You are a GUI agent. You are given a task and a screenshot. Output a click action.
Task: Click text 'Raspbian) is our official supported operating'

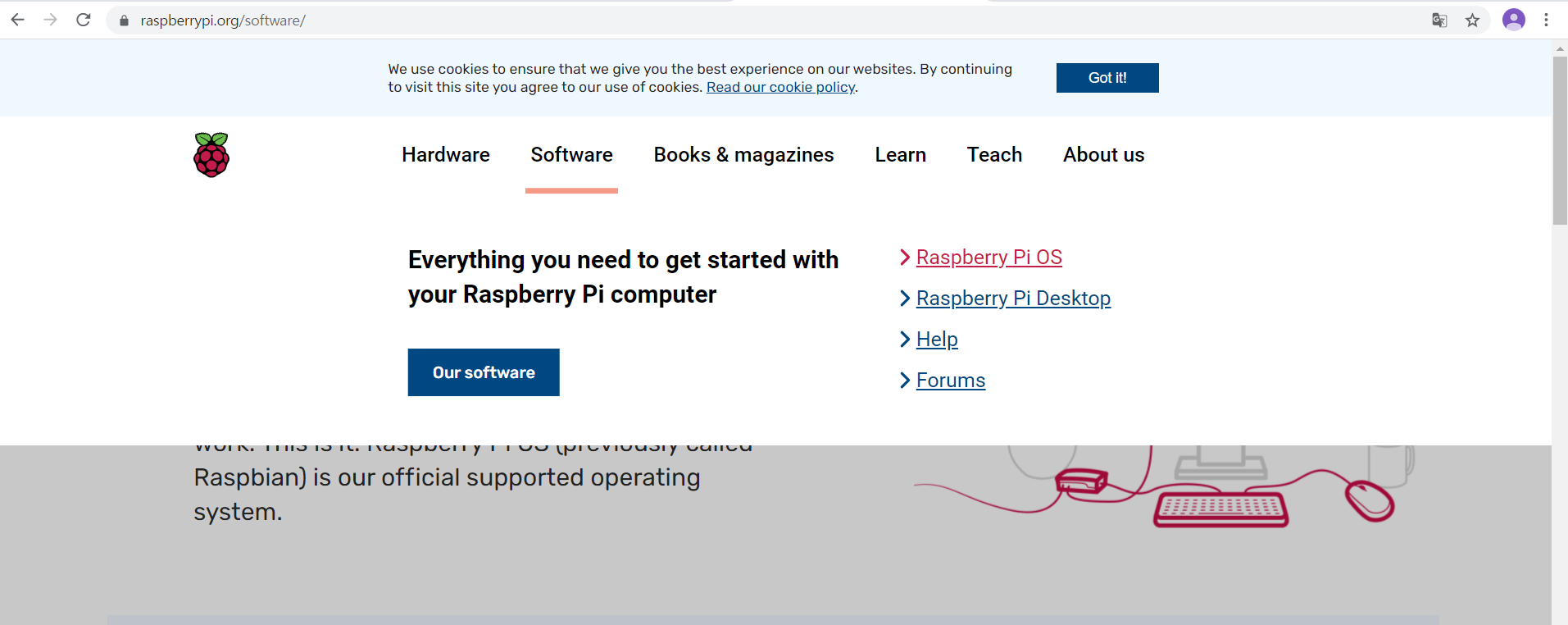coord(447,477)
